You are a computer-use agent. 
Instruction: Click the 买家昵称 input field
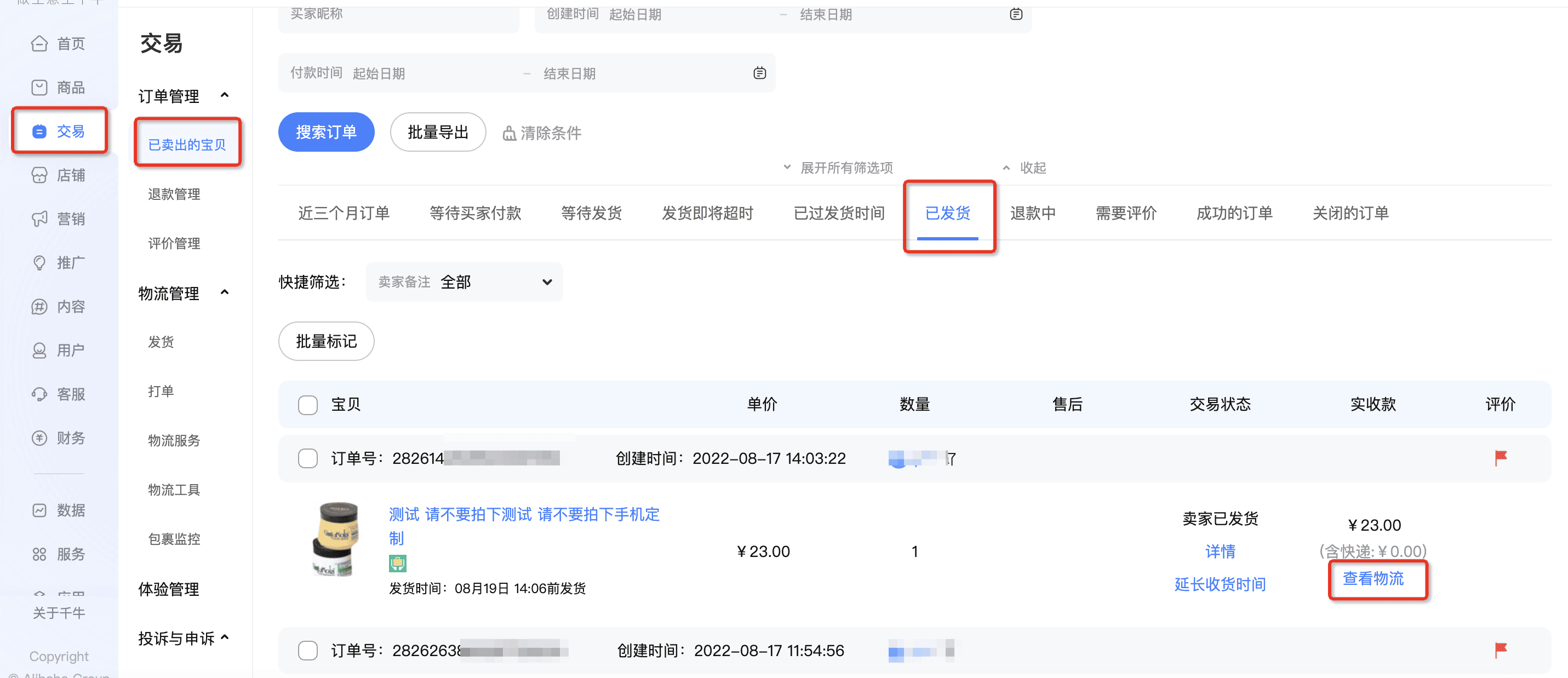399,15
